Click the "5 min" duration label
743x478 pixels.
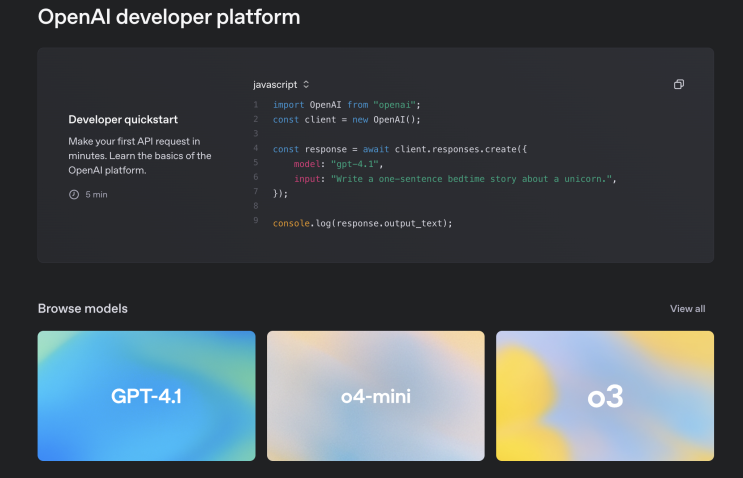pyautogui.click(x=96, y=195)
